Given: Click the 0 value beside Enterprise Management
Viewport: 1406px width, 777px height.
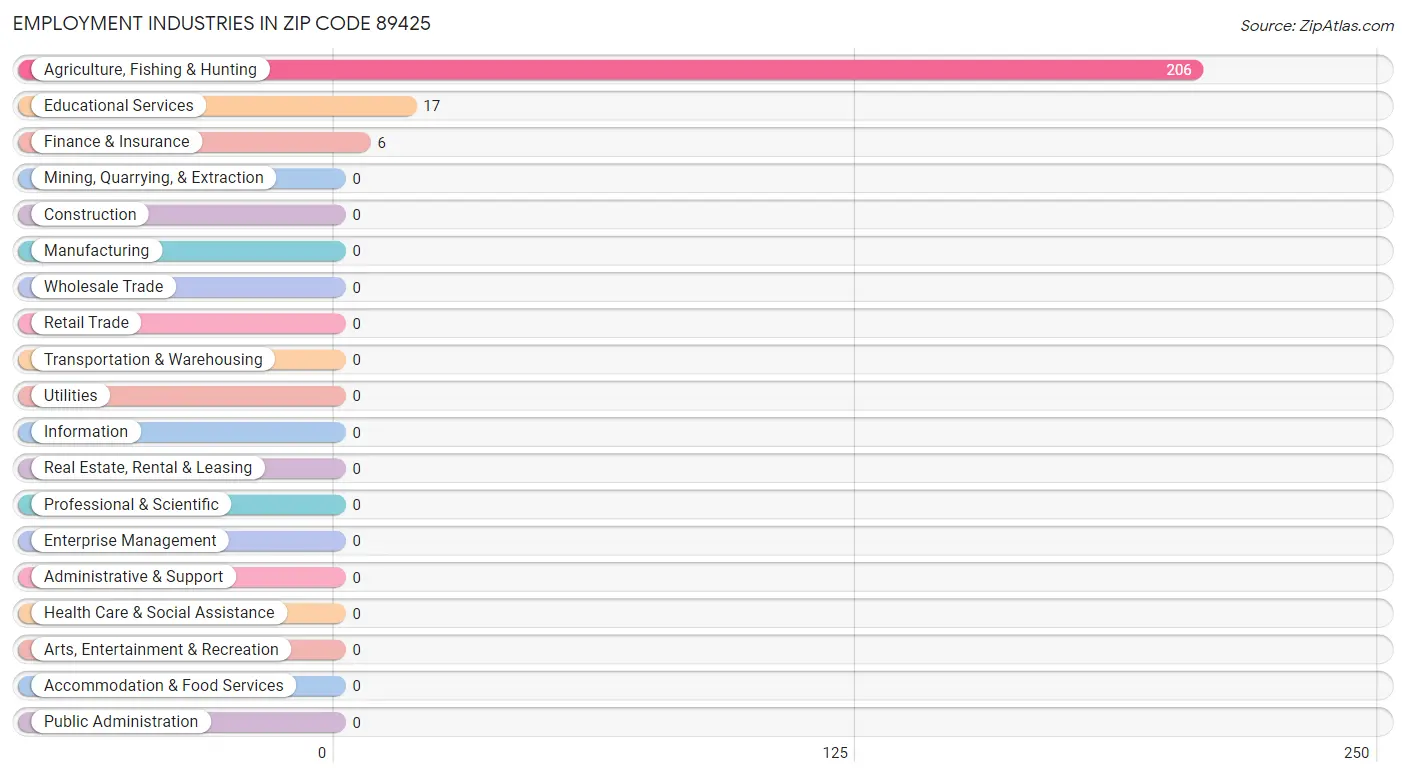Looking at the screenshot, I should [x=356, y=541].
